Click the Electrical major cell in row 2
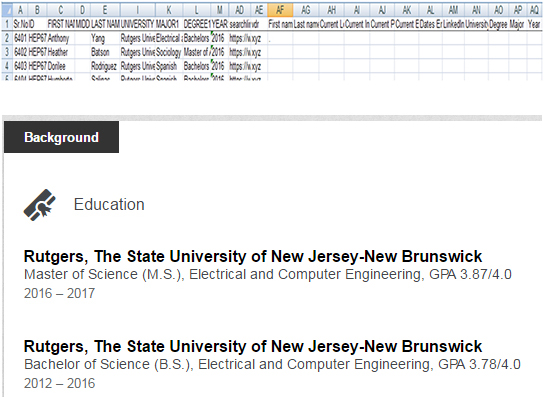Image resolution: width=544 pixels, height=397 pixels. [x=169, y=38]
